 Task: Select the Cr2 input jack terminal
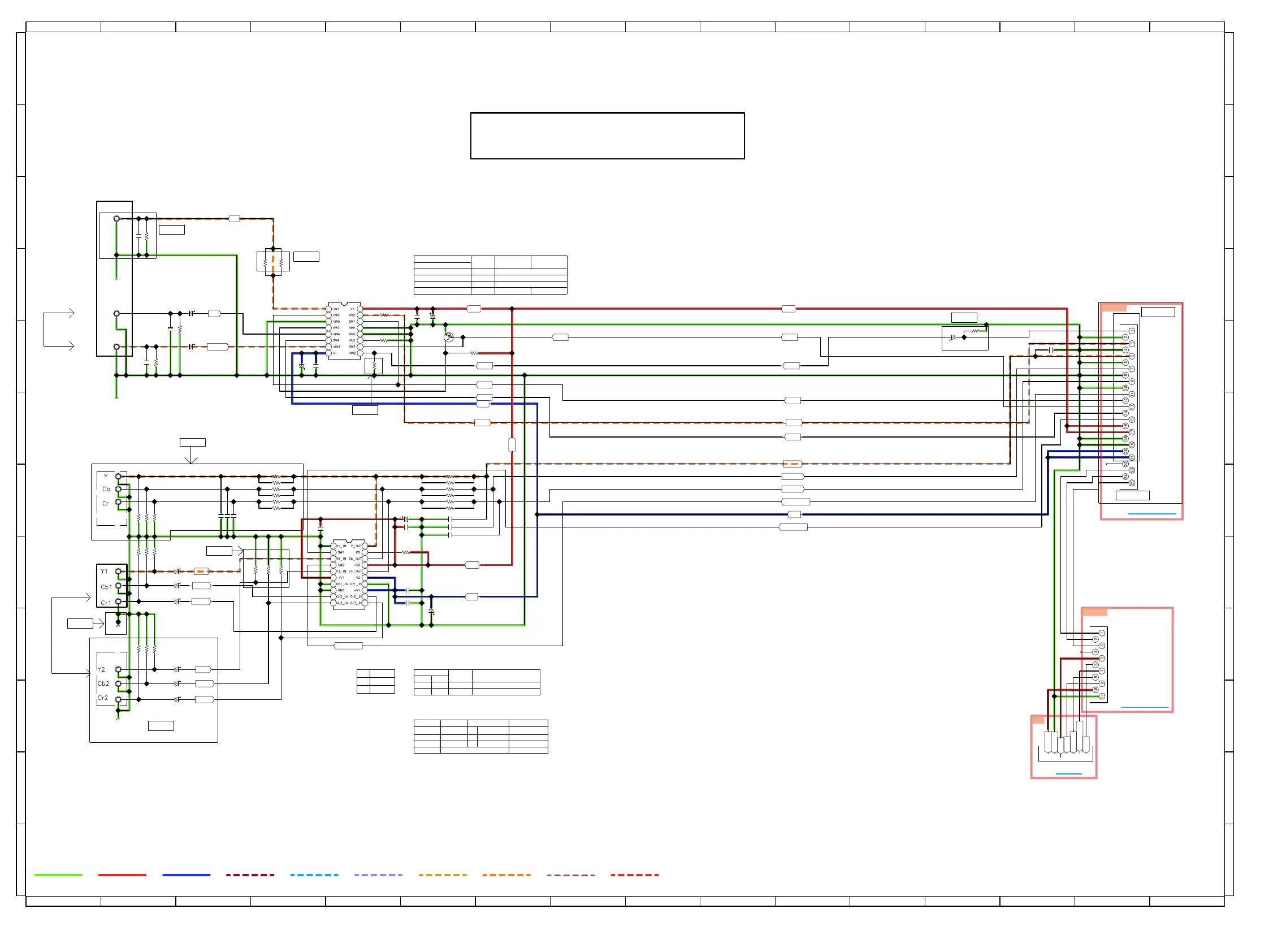tap(118, 700)
